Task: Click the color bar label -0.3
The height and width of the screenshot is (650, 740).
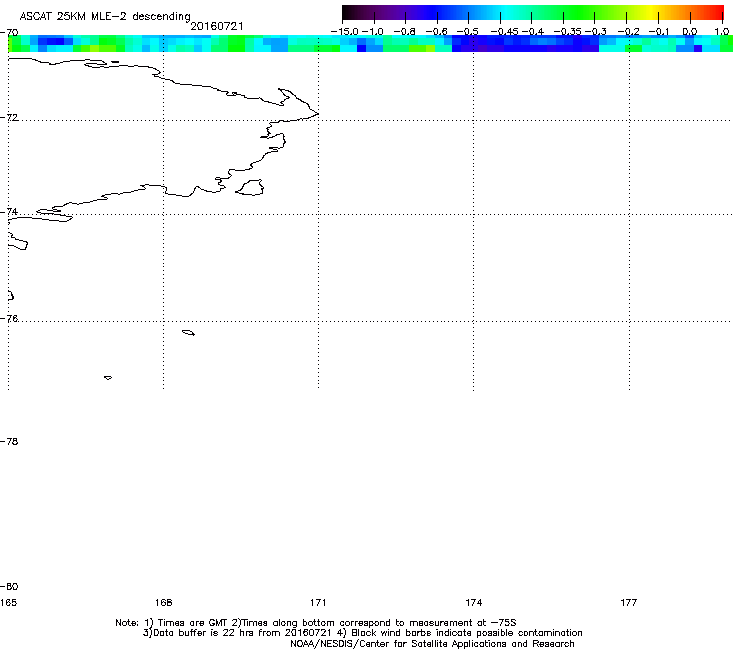Action: pyautogui.click(x=596, y=32)
